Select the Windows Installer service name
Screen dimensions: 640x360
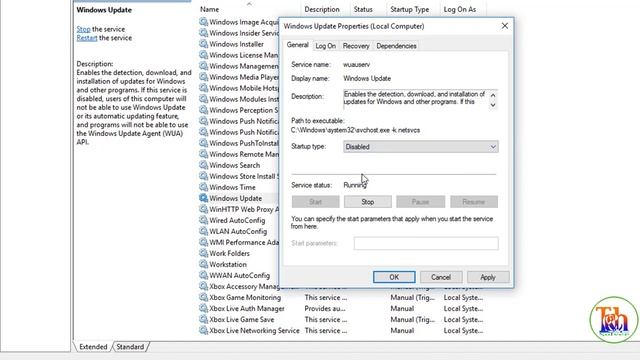click(236, 44)
